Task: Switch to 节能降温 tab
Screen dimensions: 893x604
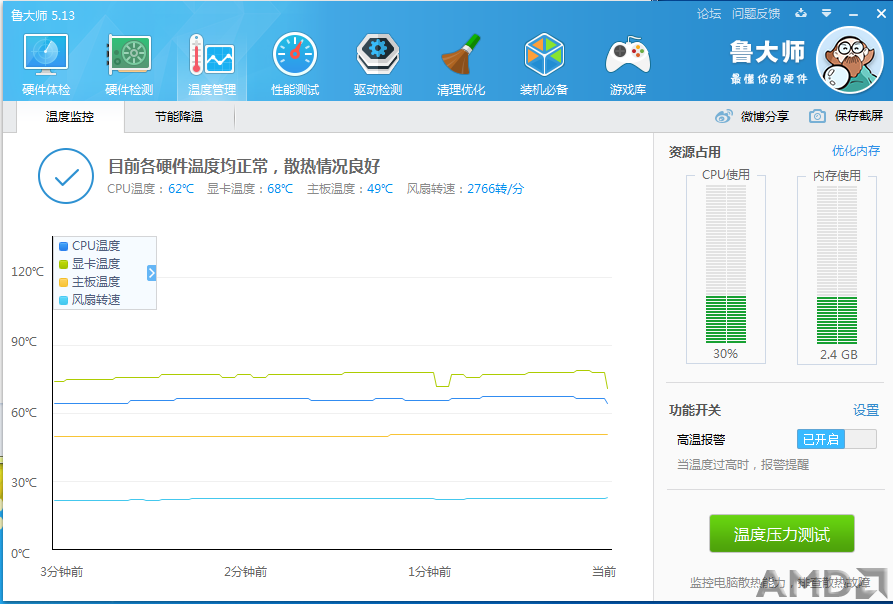Action: click(x=179, y=117)
